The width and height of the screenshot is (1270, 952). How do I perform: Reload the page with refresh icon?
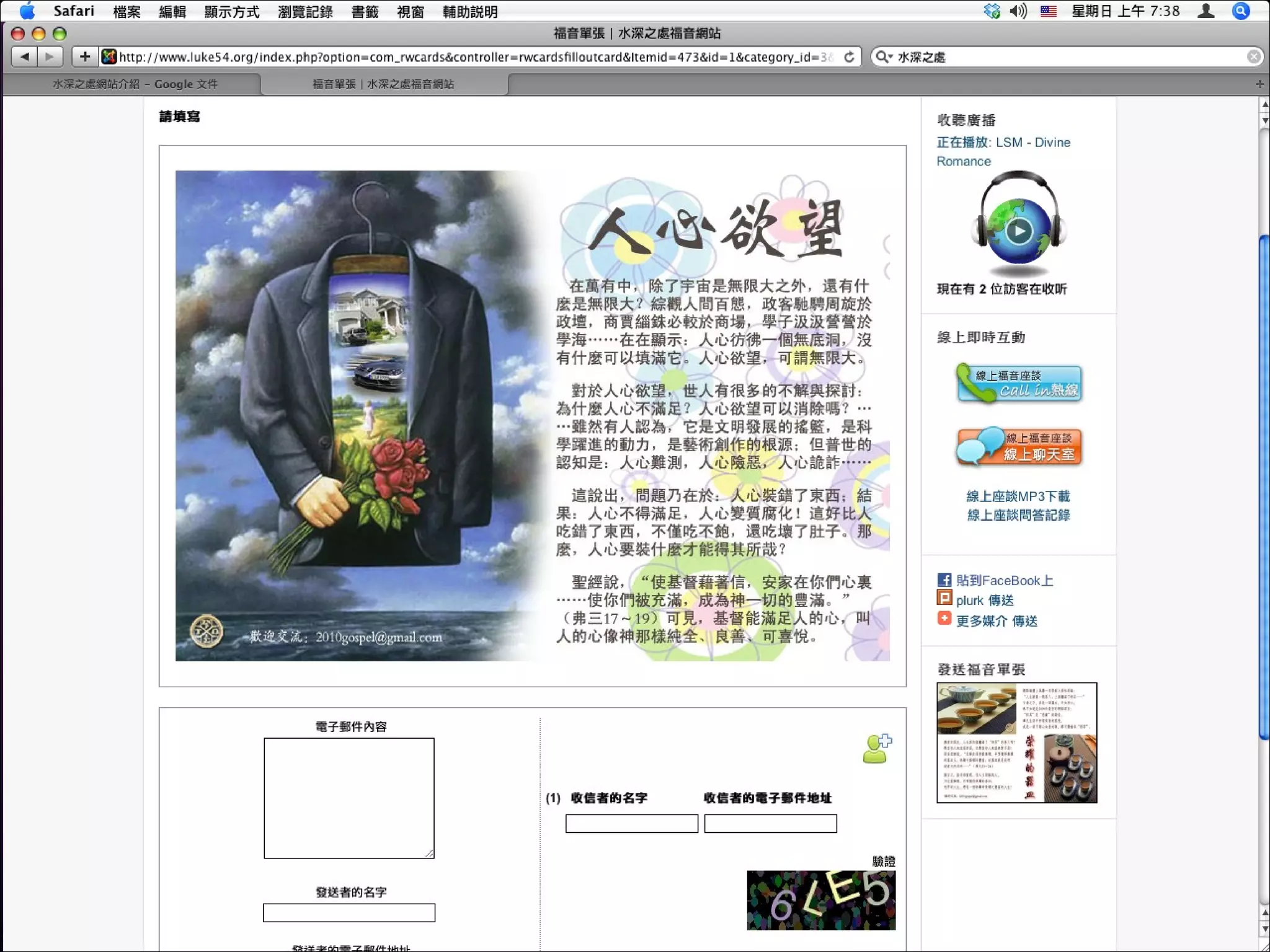(x=849, y=57)
